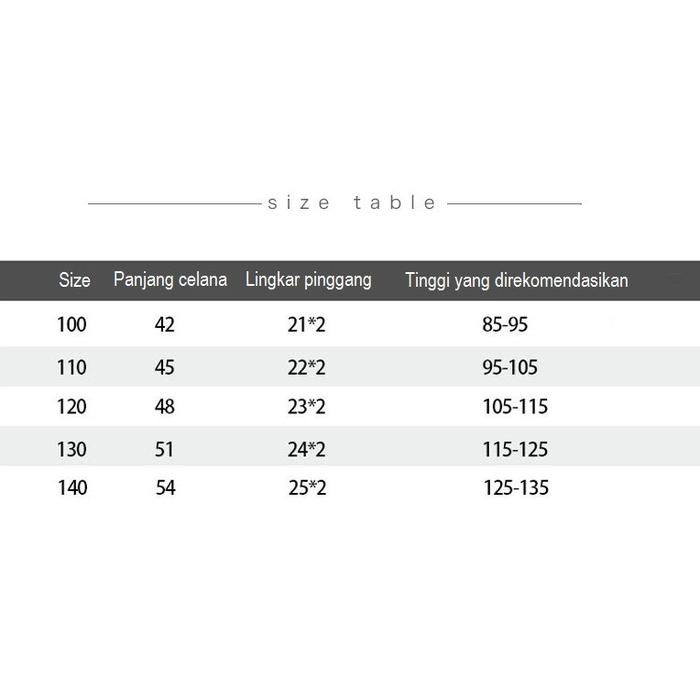Select the "Panjang celana" column header
Image resolution: width=700 pixels, height=700 pixels.
(170, 279)
